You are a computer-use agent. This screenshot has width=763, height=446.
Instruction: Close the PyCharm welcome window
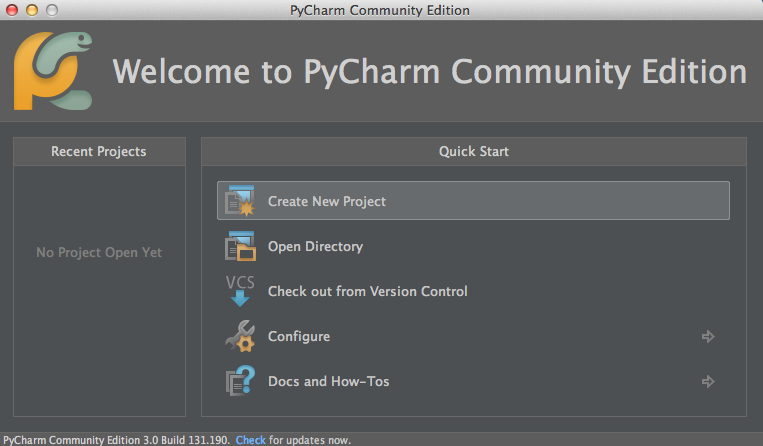pyautogui.click(x=12, y=10)
